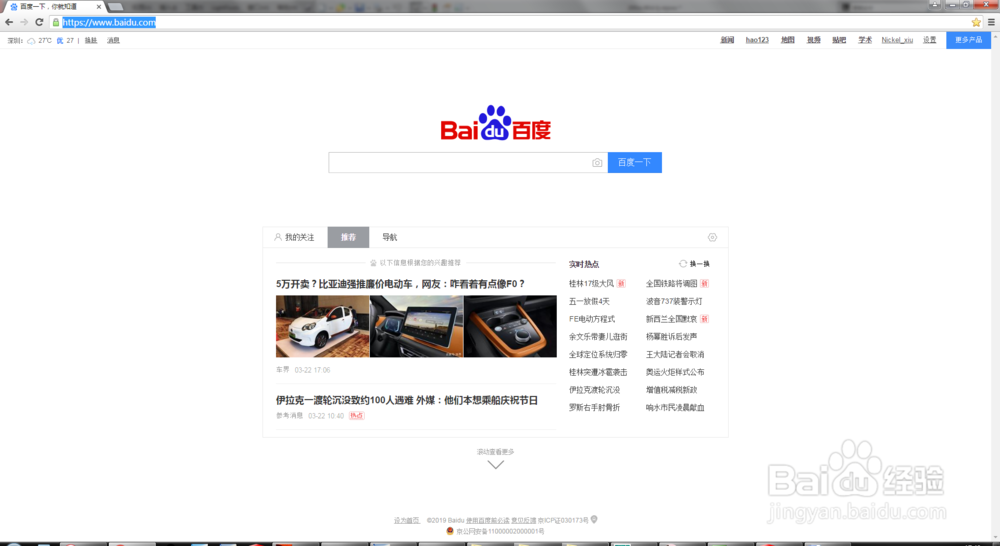Open the 地图 link
This screenshot has height=546, width=1000.
tap(788, 40)
